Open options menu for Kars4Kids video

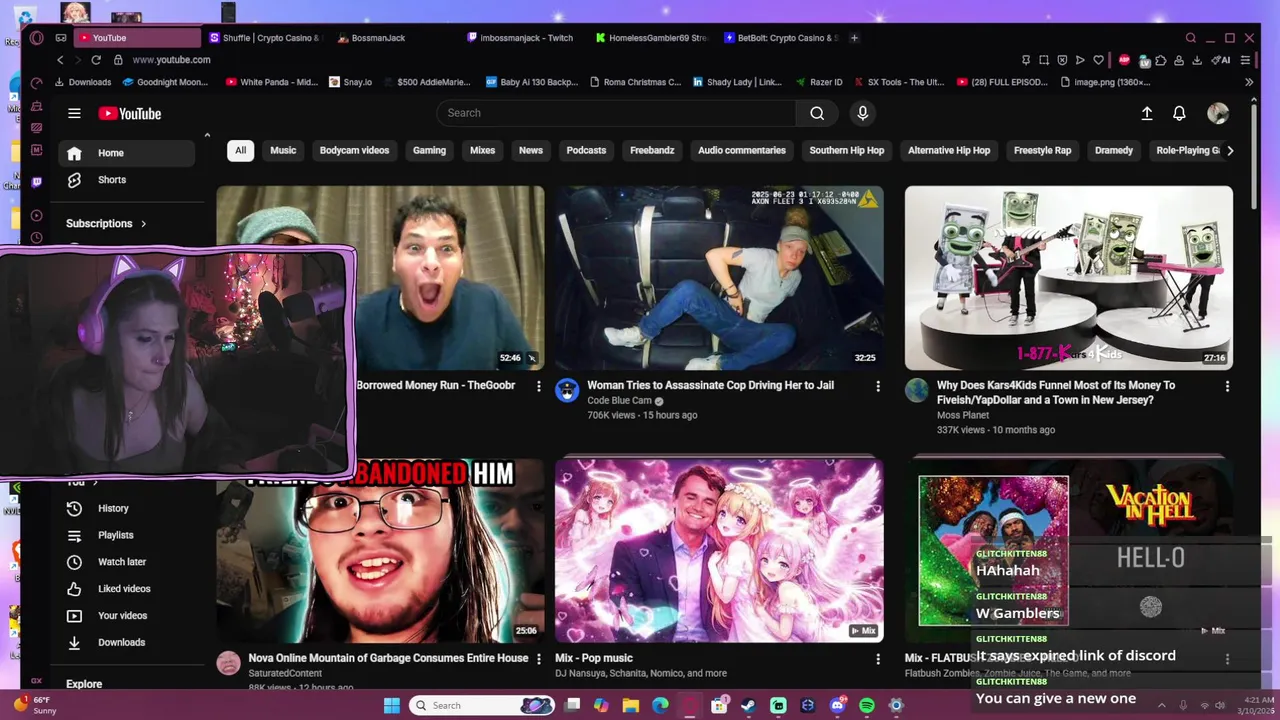pos(1227,386)
